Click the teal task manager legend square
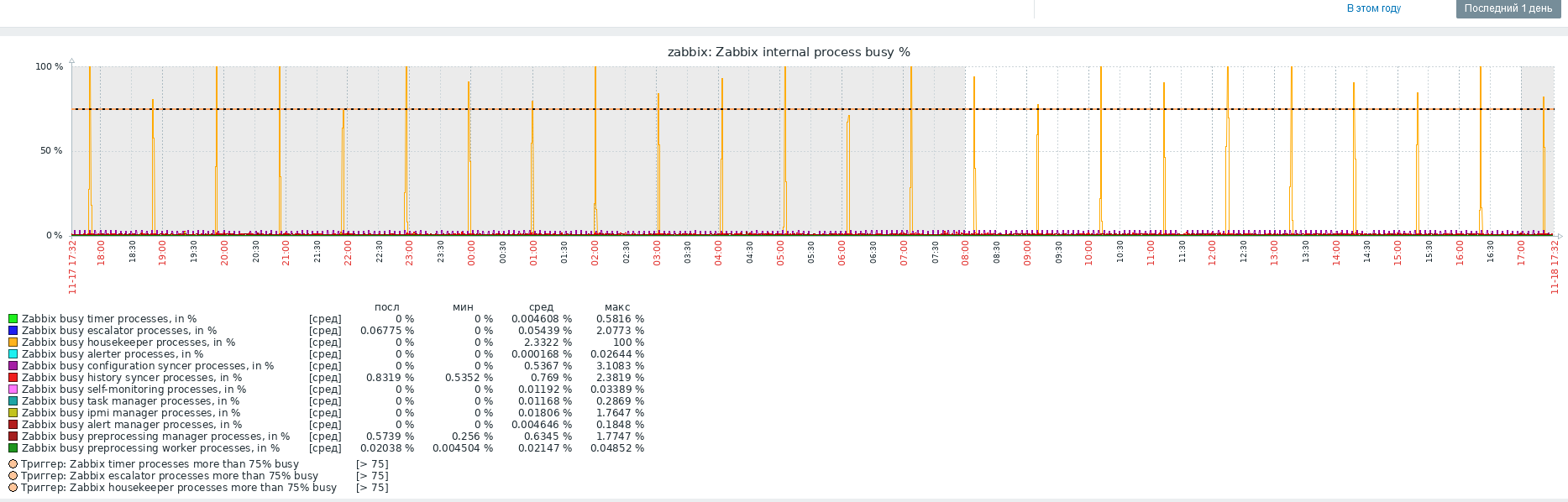The height and width of the screenshot is (502, 1568). 13,401
